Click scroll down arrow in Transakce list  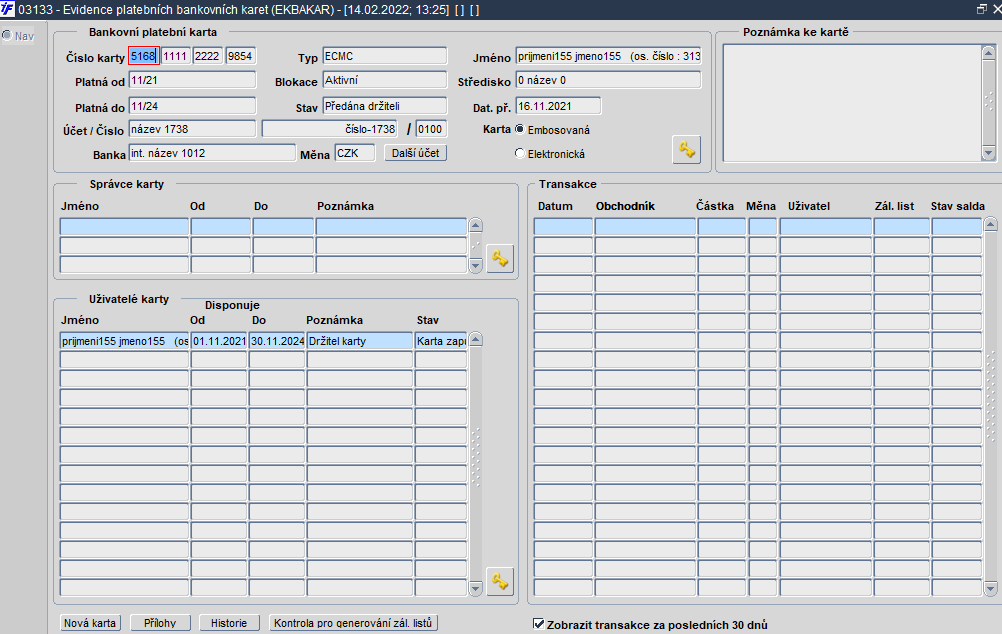point(990,589)
